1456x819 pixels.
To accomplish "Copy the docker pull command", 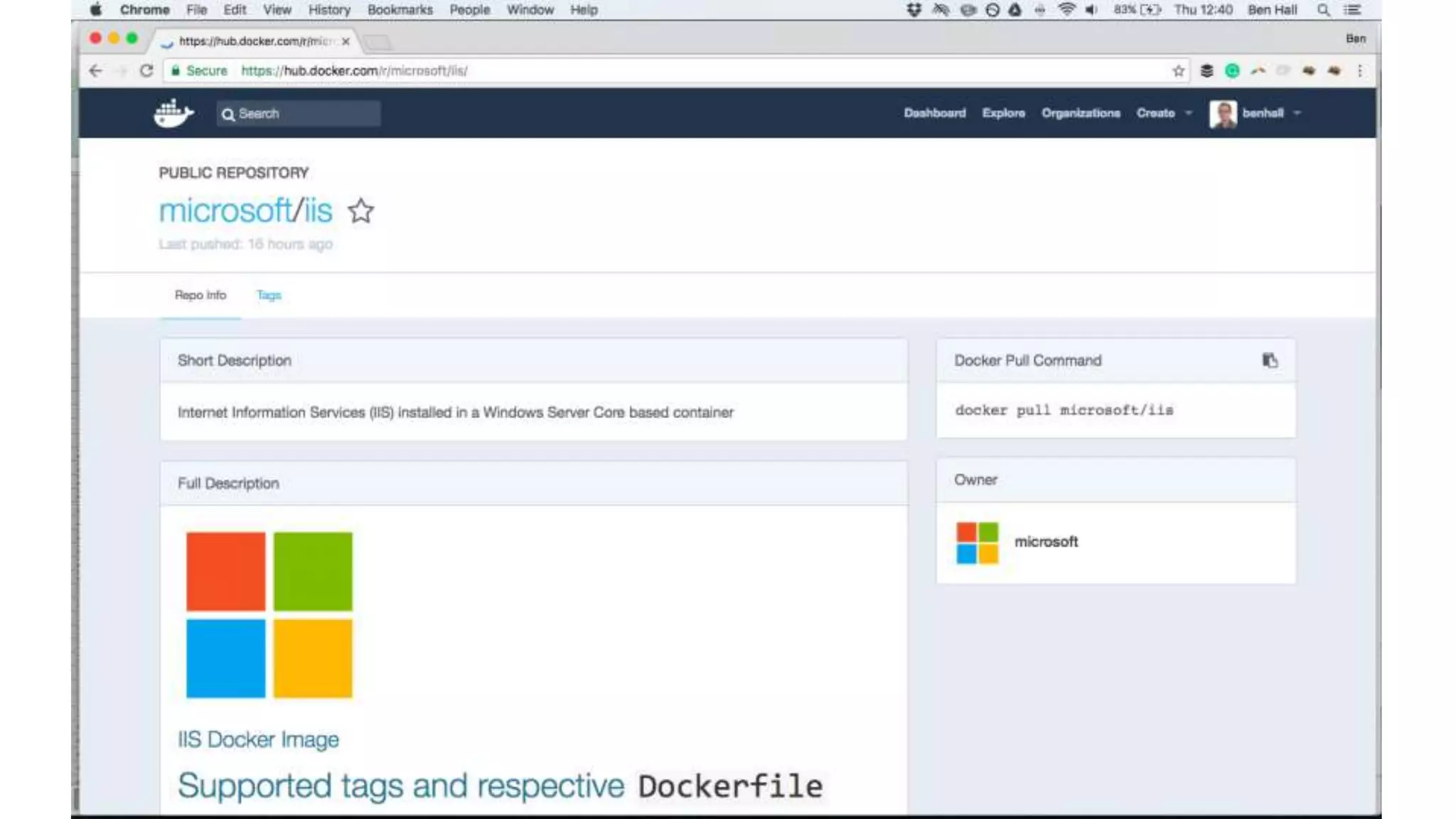I will tap(1270, 360).
